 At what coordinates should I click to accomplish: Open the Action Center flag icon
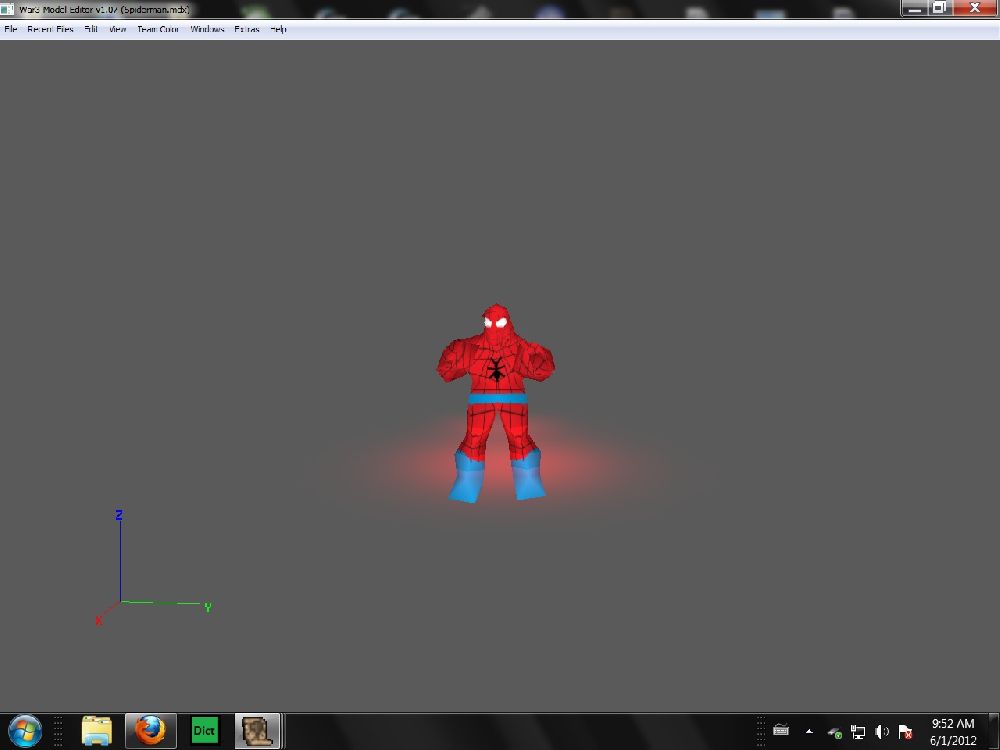point(905,732)
